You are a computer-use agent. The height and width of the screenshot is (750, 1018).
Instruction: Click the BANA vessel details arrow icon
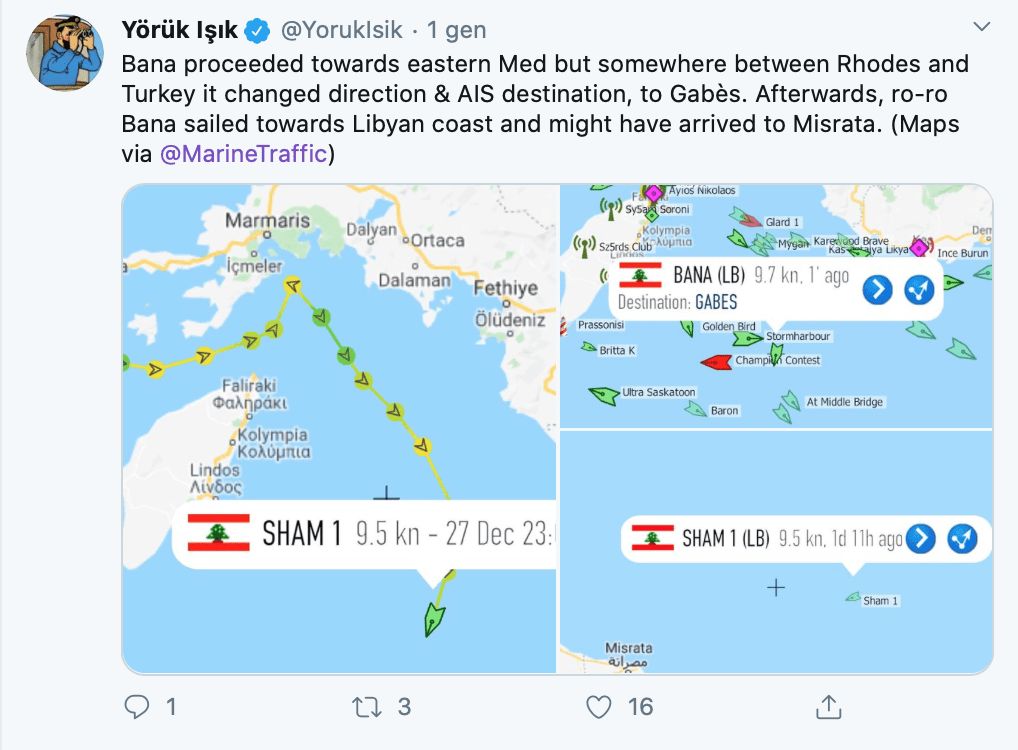coord(877,290)
